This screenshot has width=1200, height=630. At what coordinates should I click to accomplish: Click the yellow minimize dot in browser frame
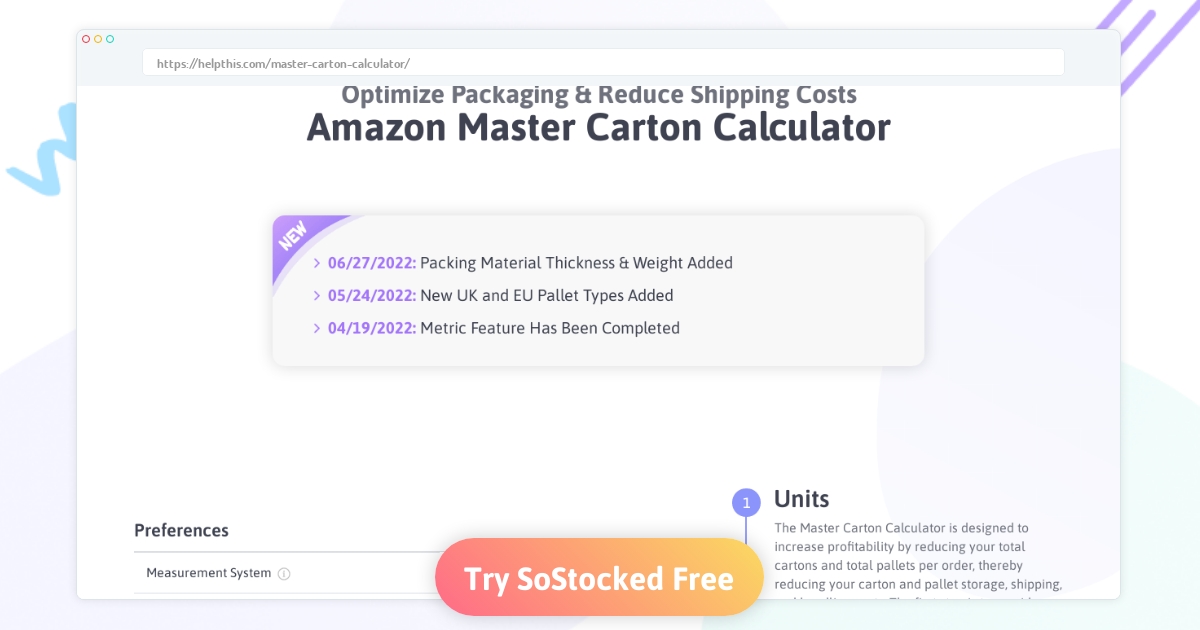coord(98,39)
